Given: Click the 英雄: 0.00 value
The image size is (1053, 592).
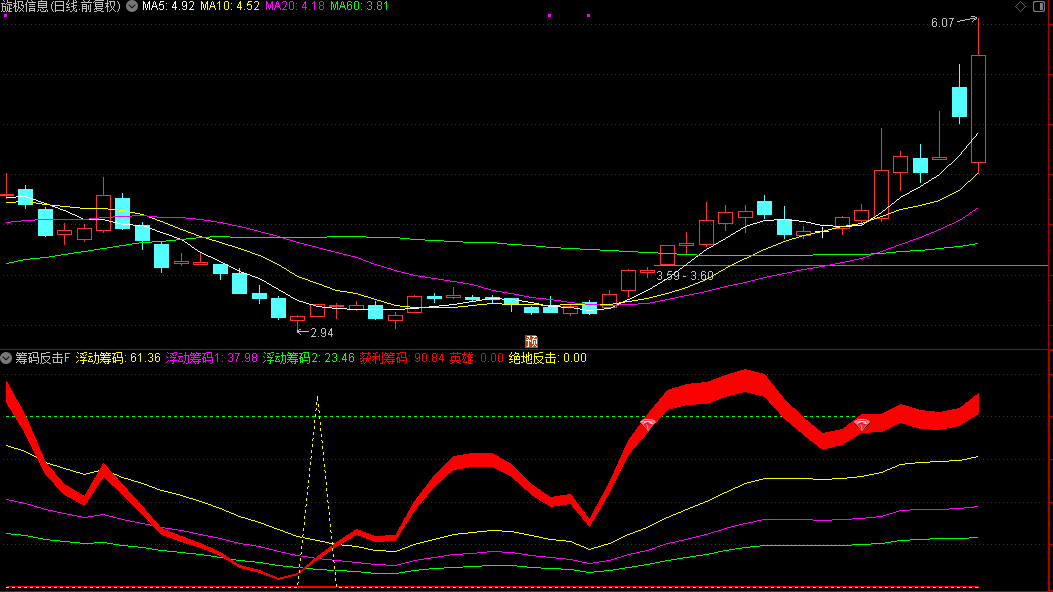Looking at the screenshot, I should [476, 358].
